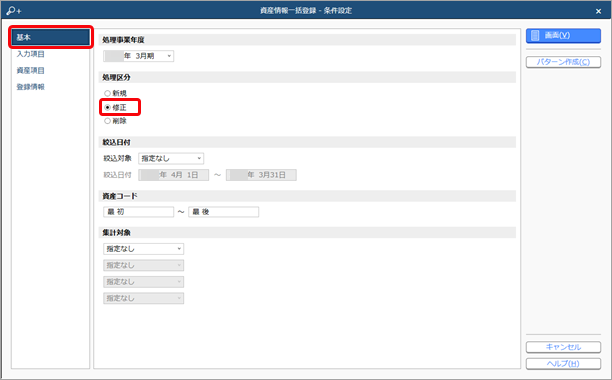612x380 pixels.
Task: Focus the 資産コード 最初 input field
Action: click(x=139, y=212)
